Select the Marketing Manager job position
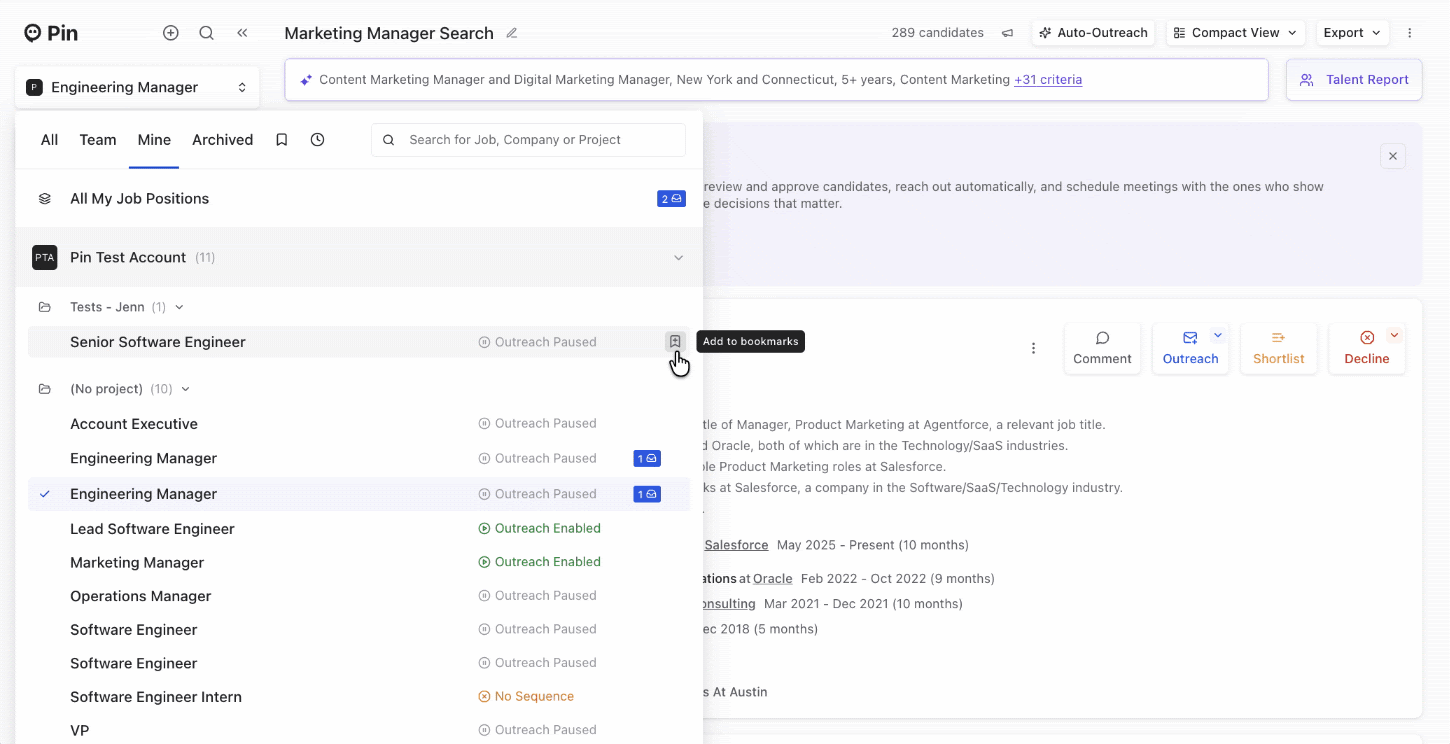 point(137,563)
